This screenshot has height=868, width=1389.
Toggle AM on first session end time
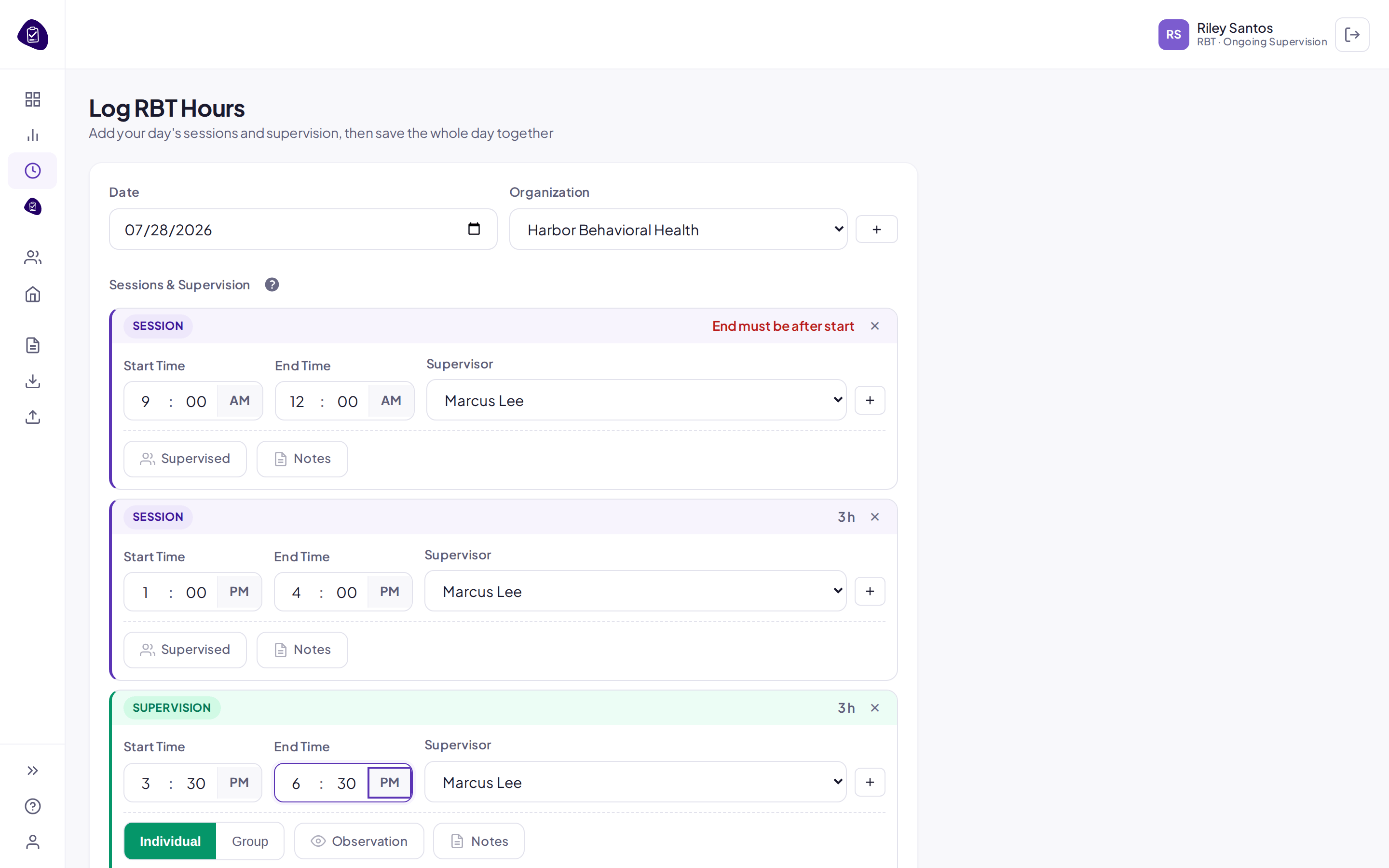(391, 401)
